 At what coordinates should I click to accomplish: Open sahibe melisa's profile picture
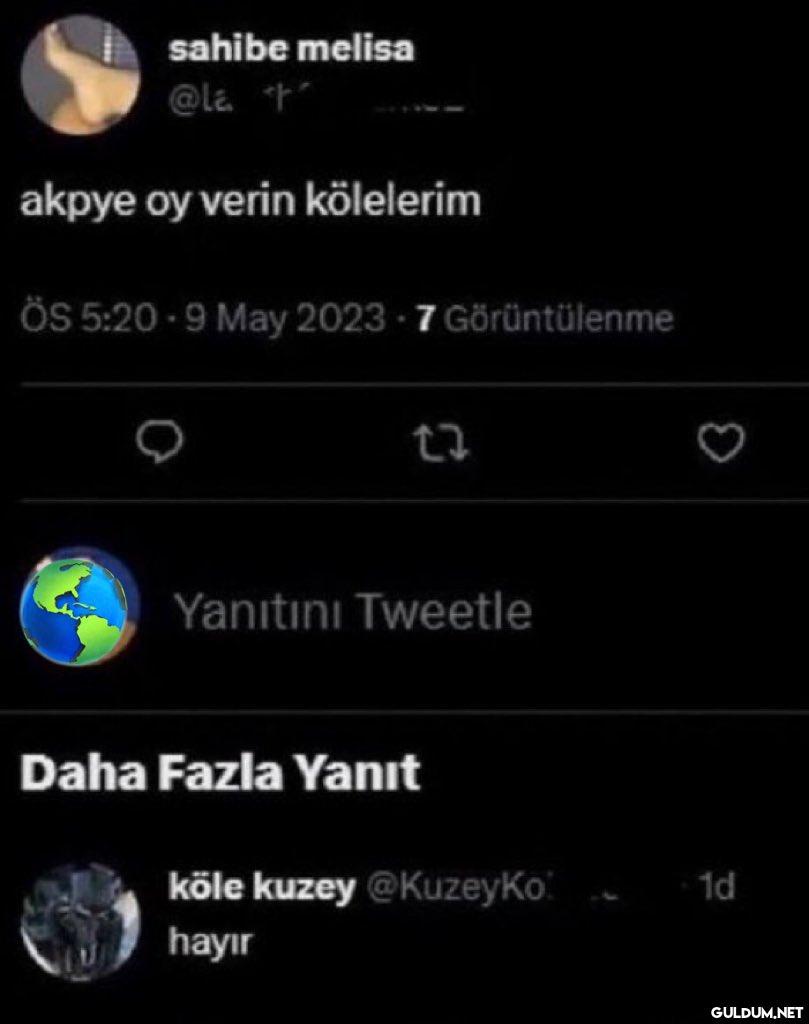pyautogui.click(x=80, y=74)
